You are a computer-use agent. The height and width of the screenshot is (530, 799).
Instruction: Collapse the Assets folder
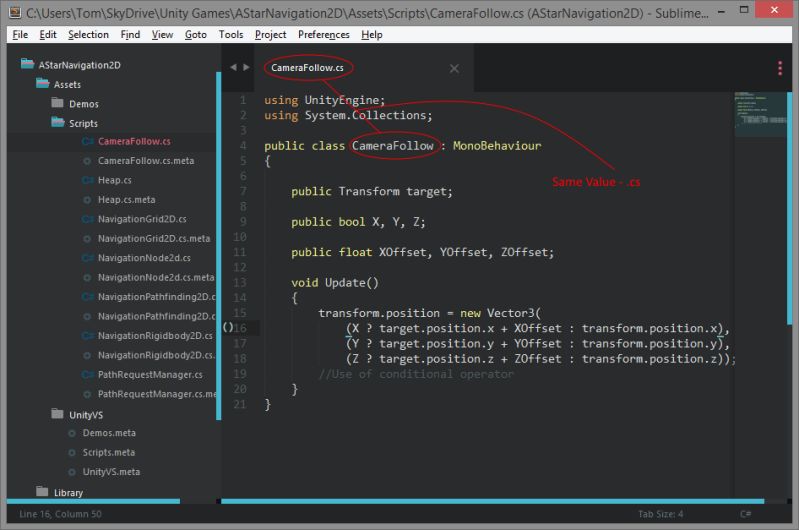pos(42,84)
